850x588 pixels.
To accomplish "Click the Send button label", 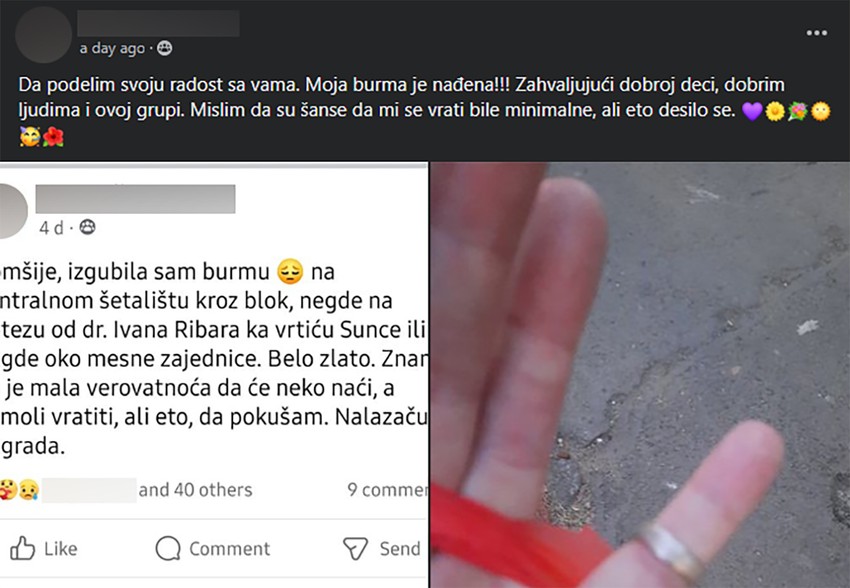I will tap(400, 548).
